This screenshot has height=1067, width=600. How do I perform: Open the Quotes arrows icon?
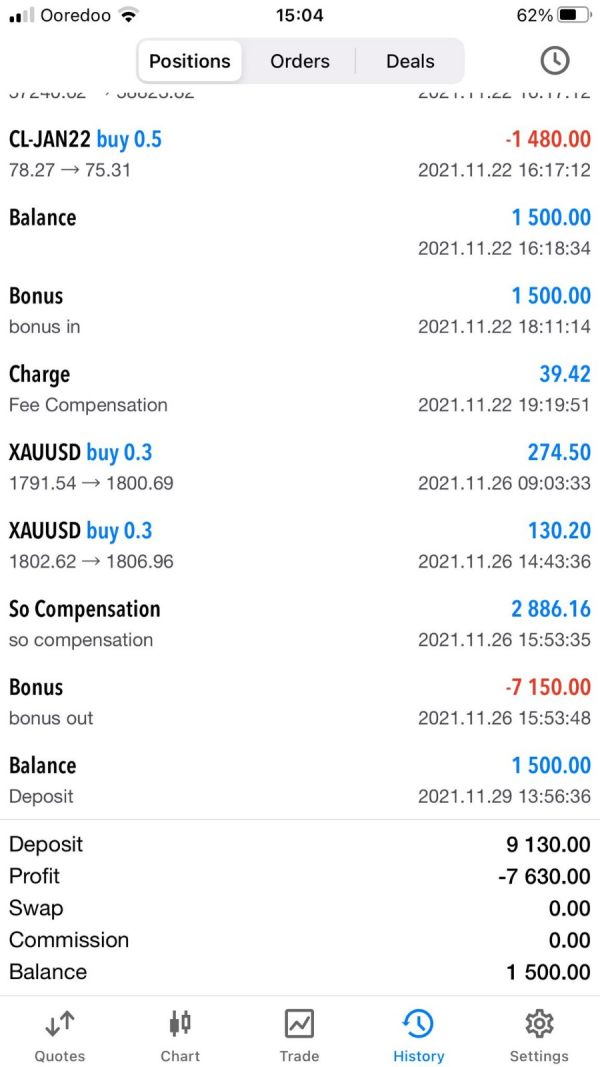60,1024
